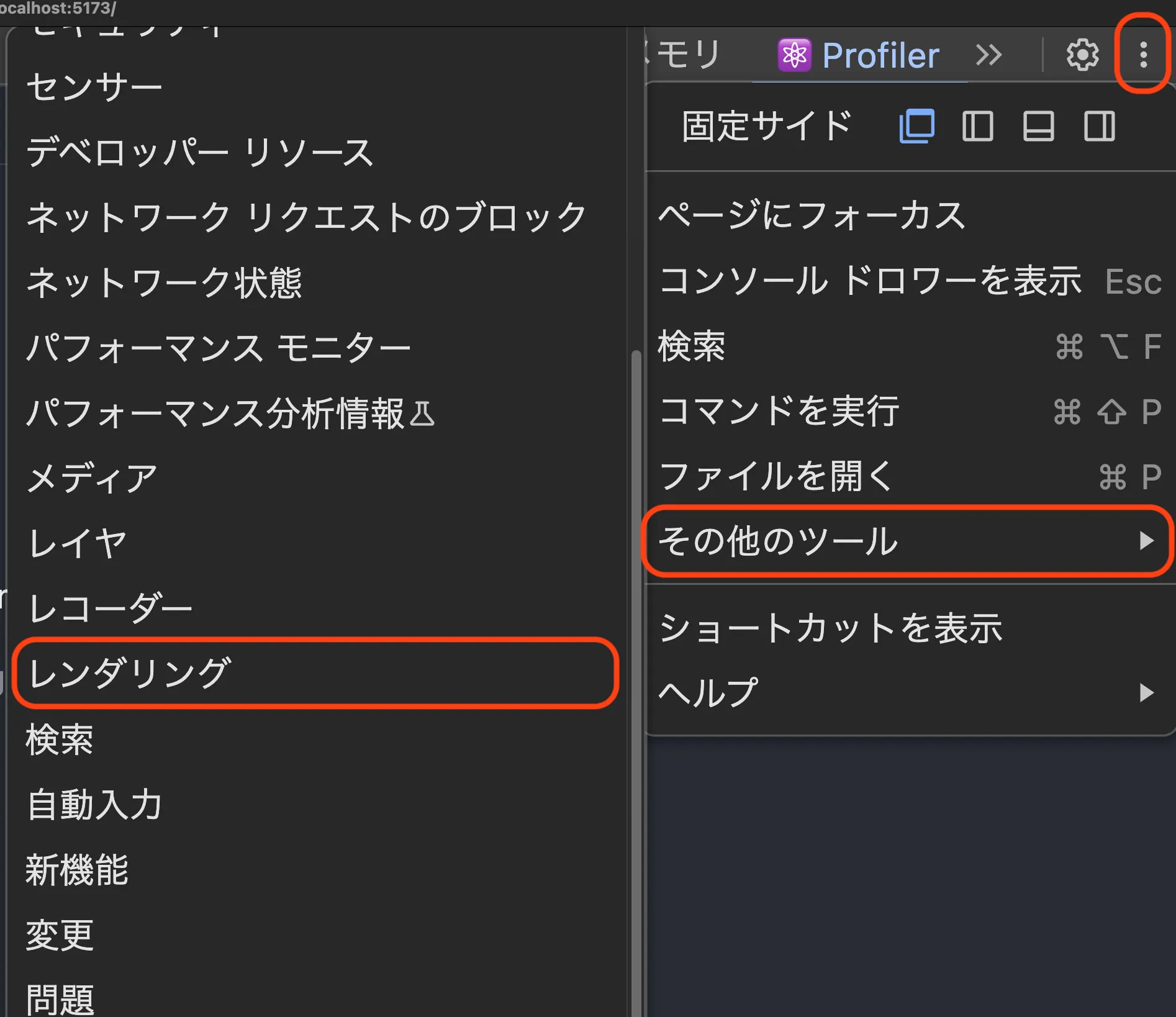
Task: Select 検索 in the tools submenu
Action: pos(317,739)
